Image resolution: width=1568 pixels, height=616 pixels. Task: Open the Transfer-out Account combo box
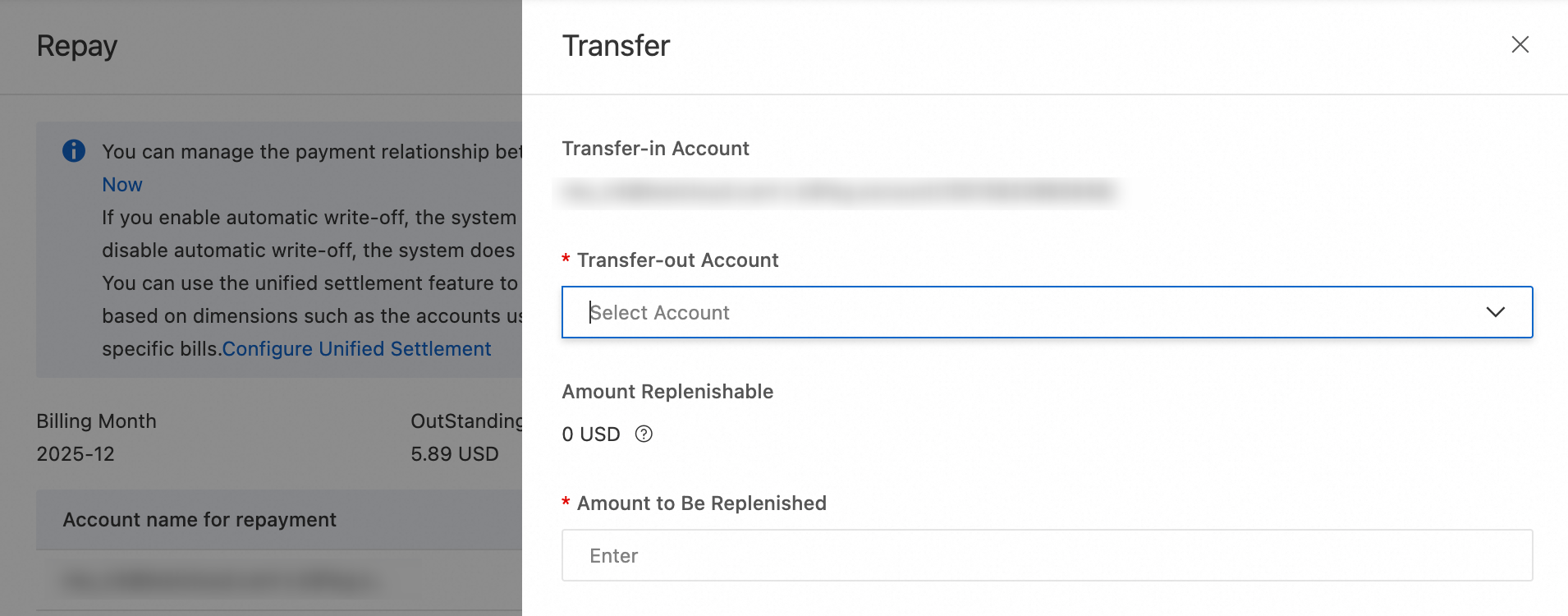1026,312
